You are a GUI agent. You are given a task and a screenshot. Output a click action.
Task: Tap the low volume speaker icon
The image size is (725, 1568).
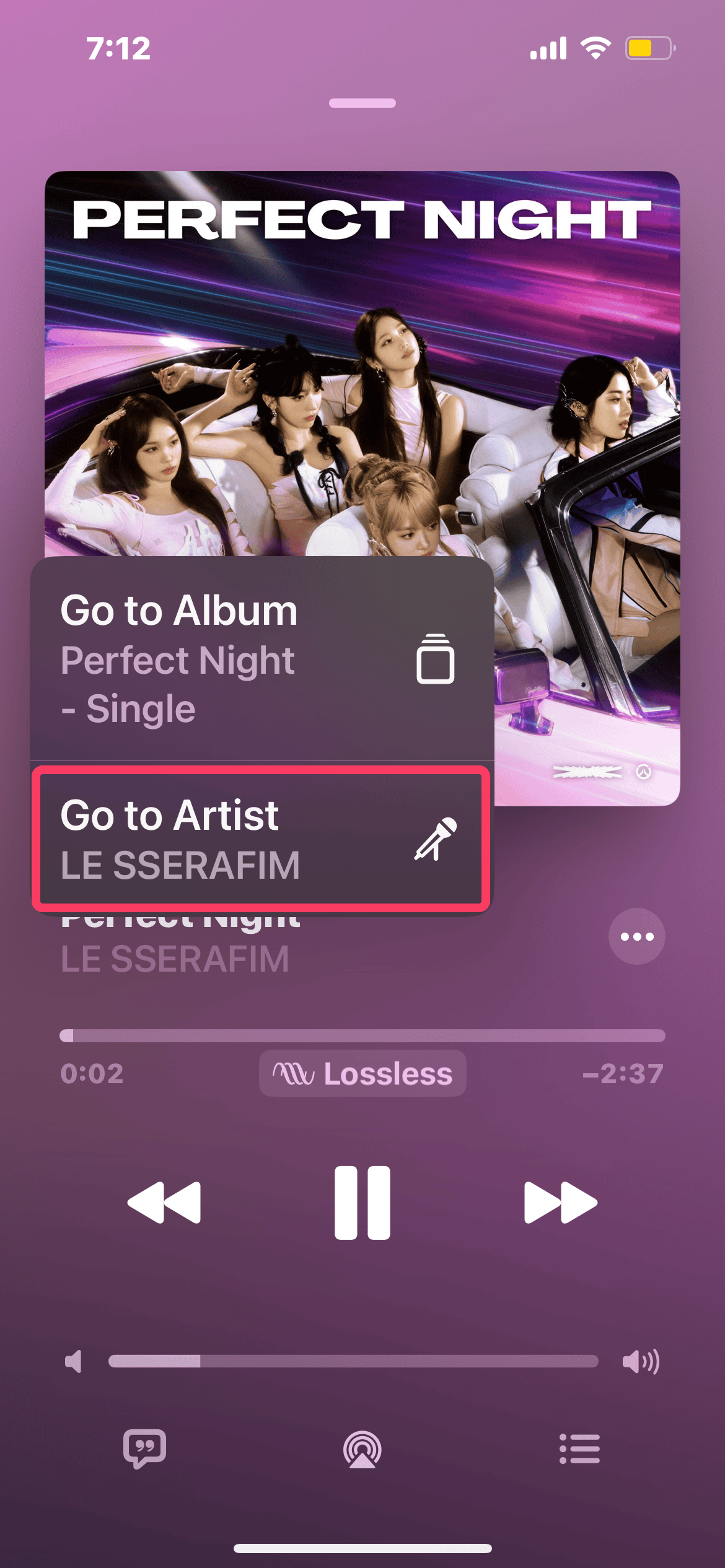(x=74, y=1362)
